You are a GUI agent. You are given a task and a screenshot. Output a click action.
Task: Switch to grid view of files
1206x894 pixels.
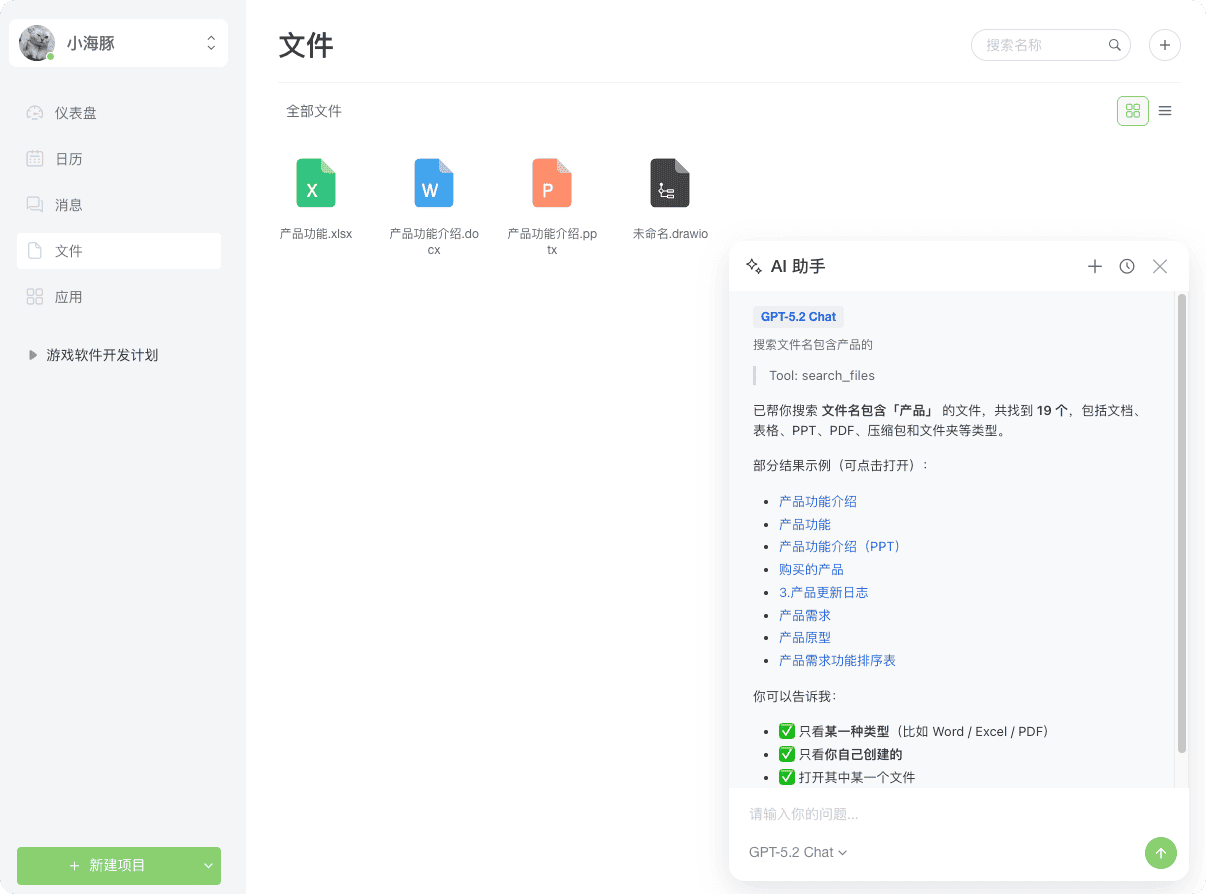[1133, 111]
